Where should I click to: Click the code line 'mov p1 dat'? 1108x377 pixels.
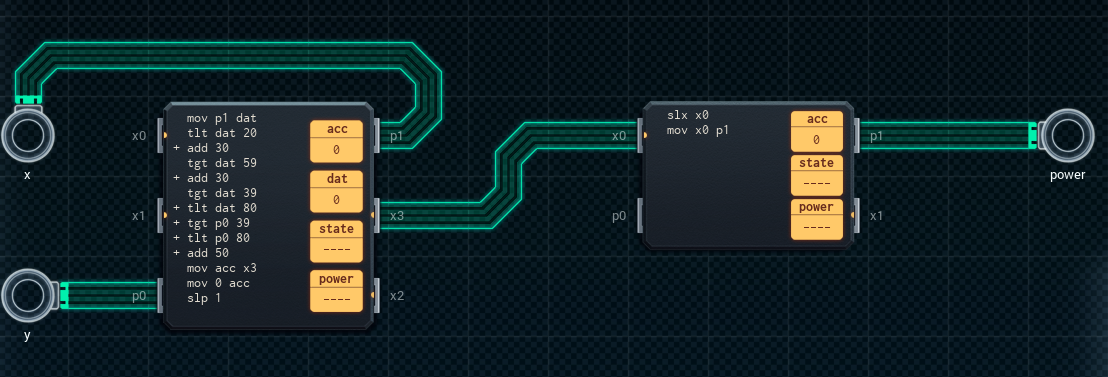point(222,118)
